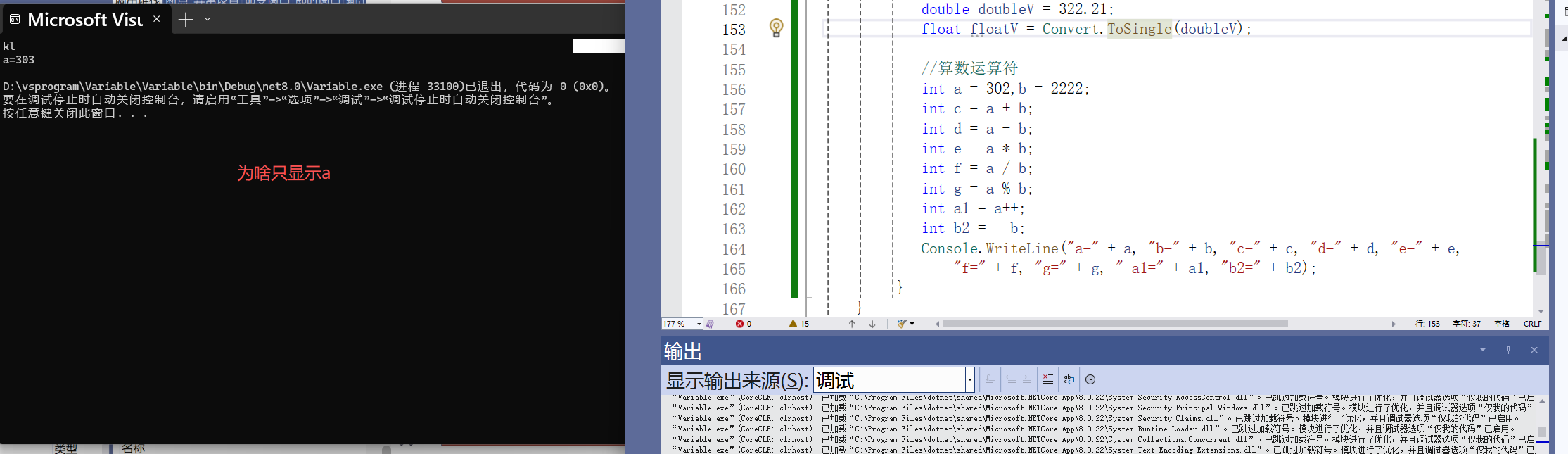Screen dimensions: 1568x454
Task: Click the go to next message icon
Action: pos(1026,379)
